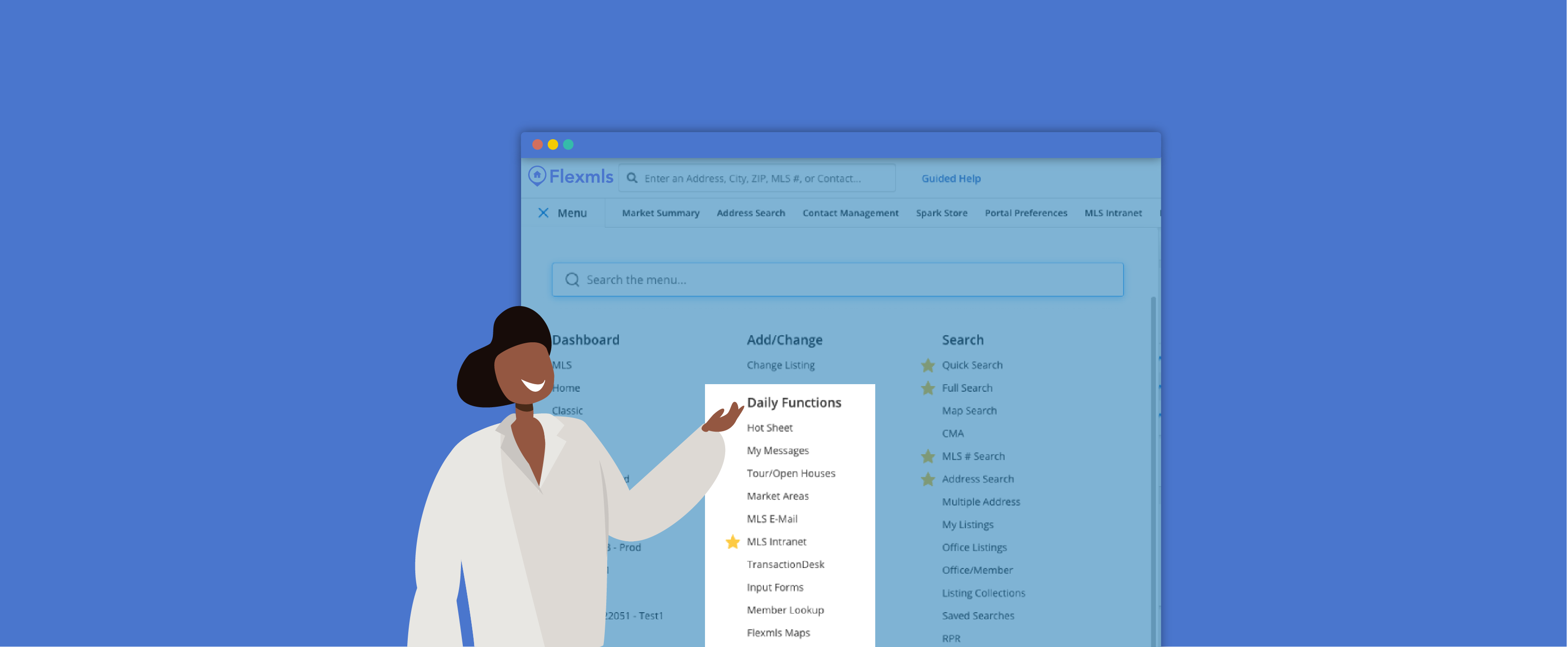1568x647 pixels.
Task: Open Member Lookup
Action: point(785,610)
